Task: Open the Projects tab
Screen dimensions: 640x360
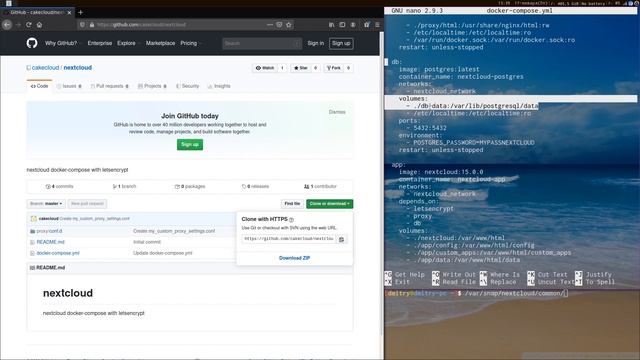Action: [152, 86]
